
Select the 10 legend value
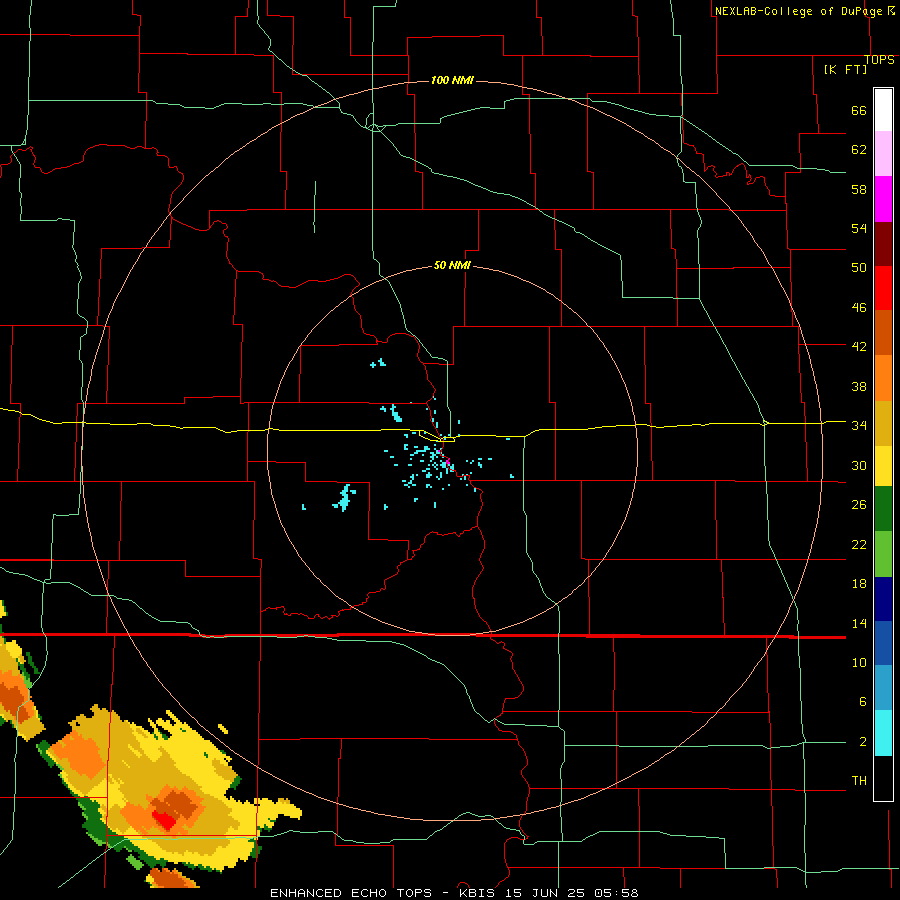(x=859, y=662)
